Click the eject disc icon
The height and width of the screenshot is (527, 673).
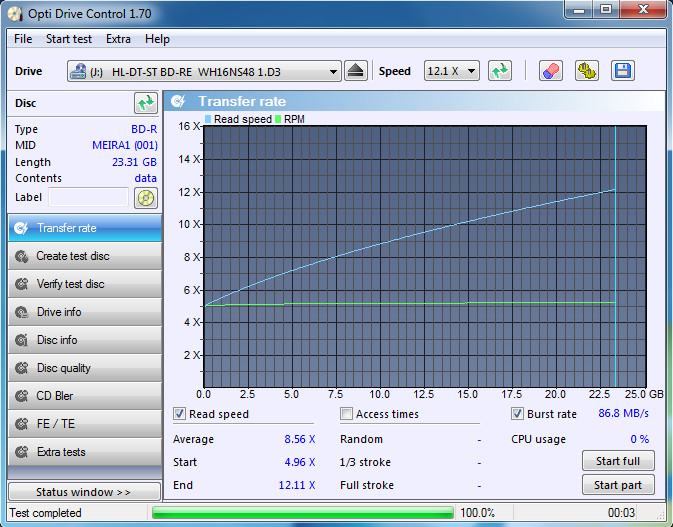tap(356, 71)
